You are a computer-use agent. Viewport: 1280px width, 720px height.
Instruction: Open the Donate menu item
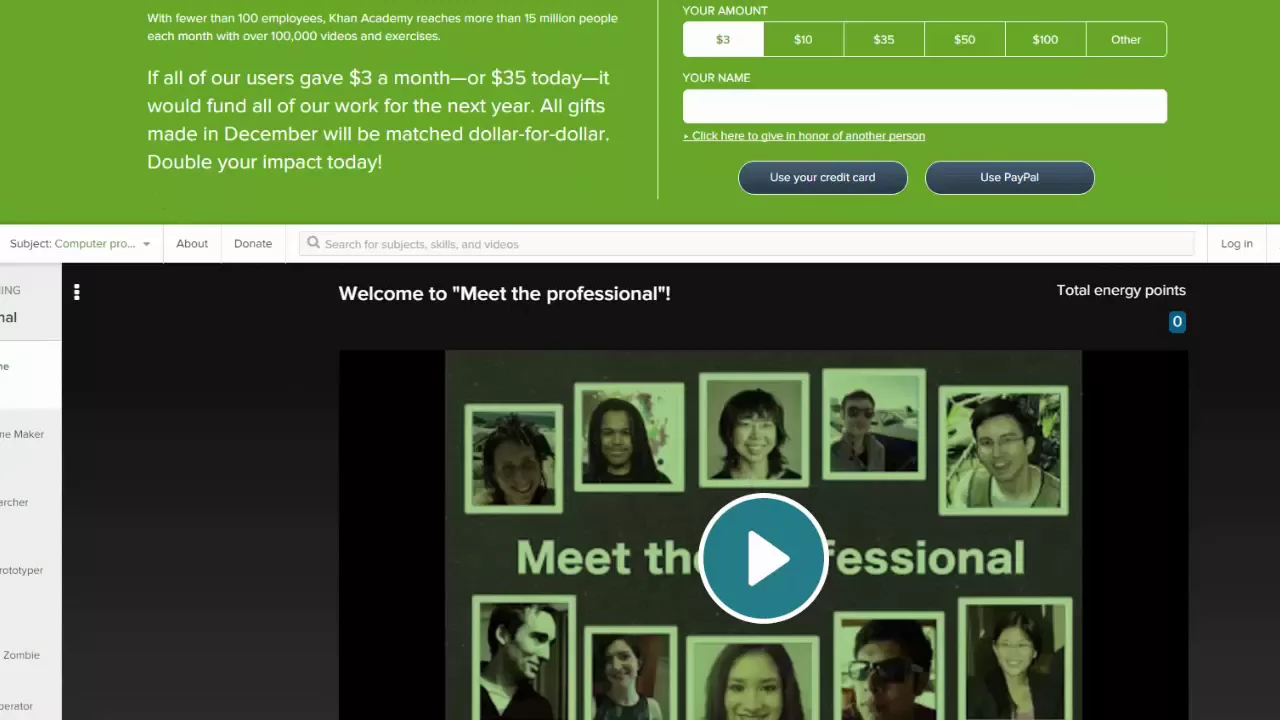253,244
